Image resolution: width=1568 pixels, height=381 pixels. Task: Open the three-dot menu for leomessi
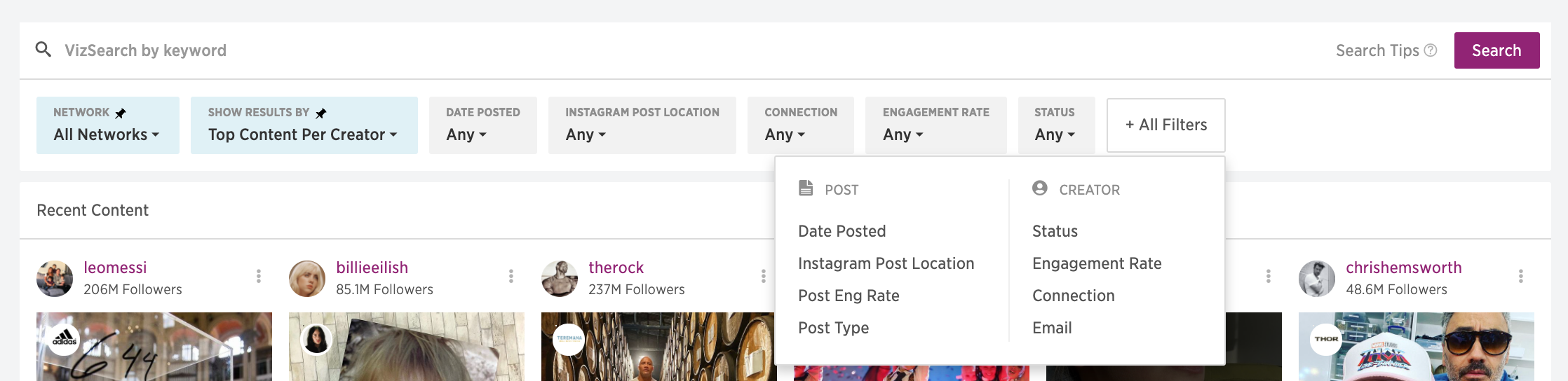259,276
